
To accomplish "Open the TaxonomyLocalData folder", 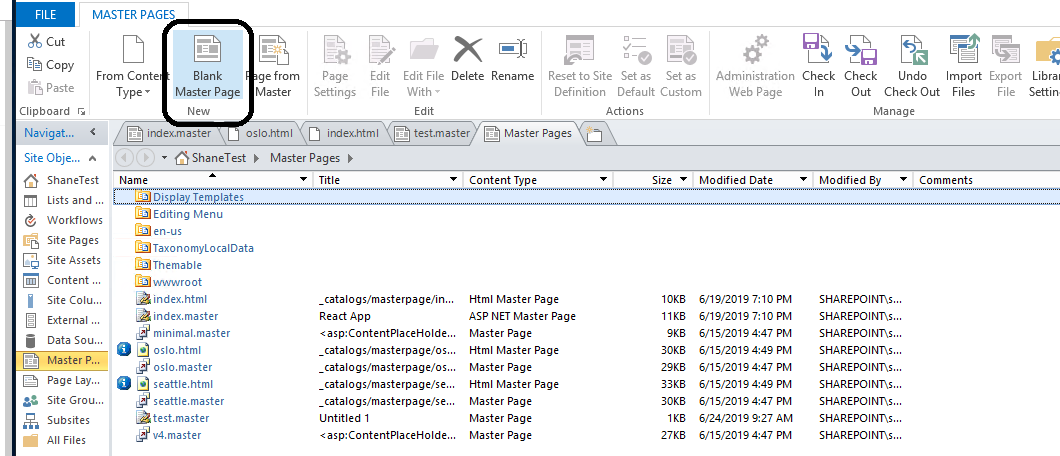I will coord(203,248).
